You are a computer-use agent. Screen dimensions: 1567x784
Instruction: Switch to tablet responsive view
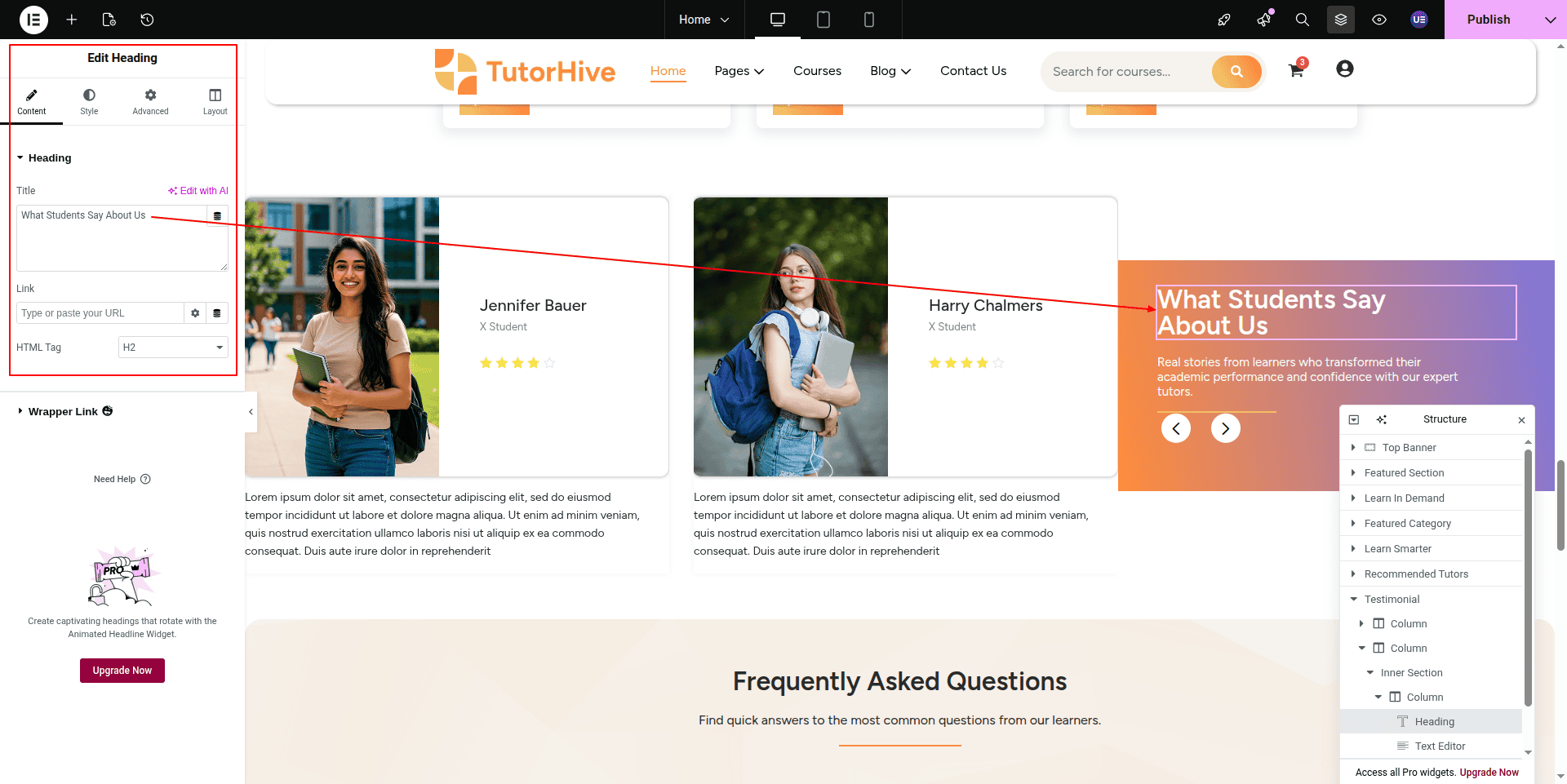pyautogui.click(x=823, y=20)
